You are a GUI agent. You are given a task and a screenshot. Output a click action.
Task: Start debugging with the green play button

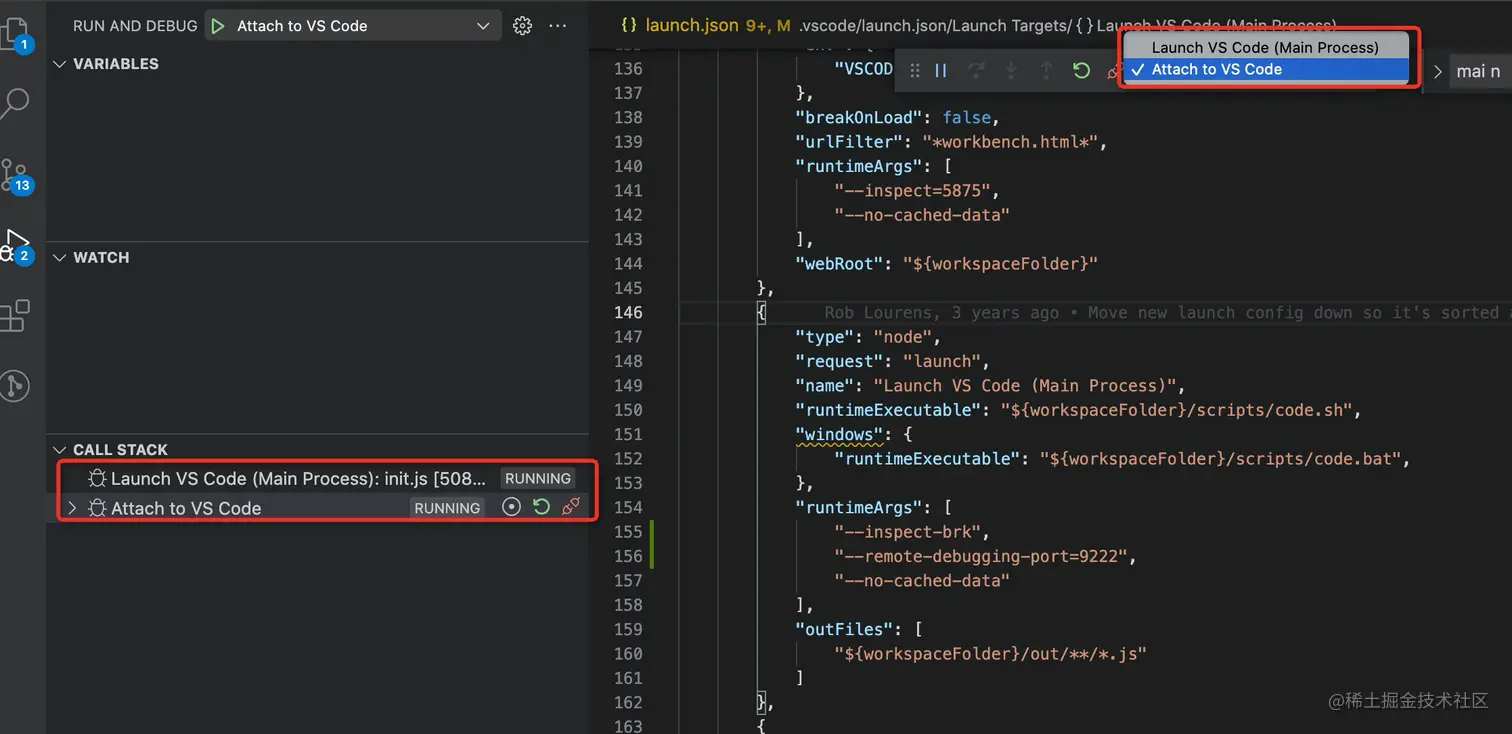coord(218,26)
